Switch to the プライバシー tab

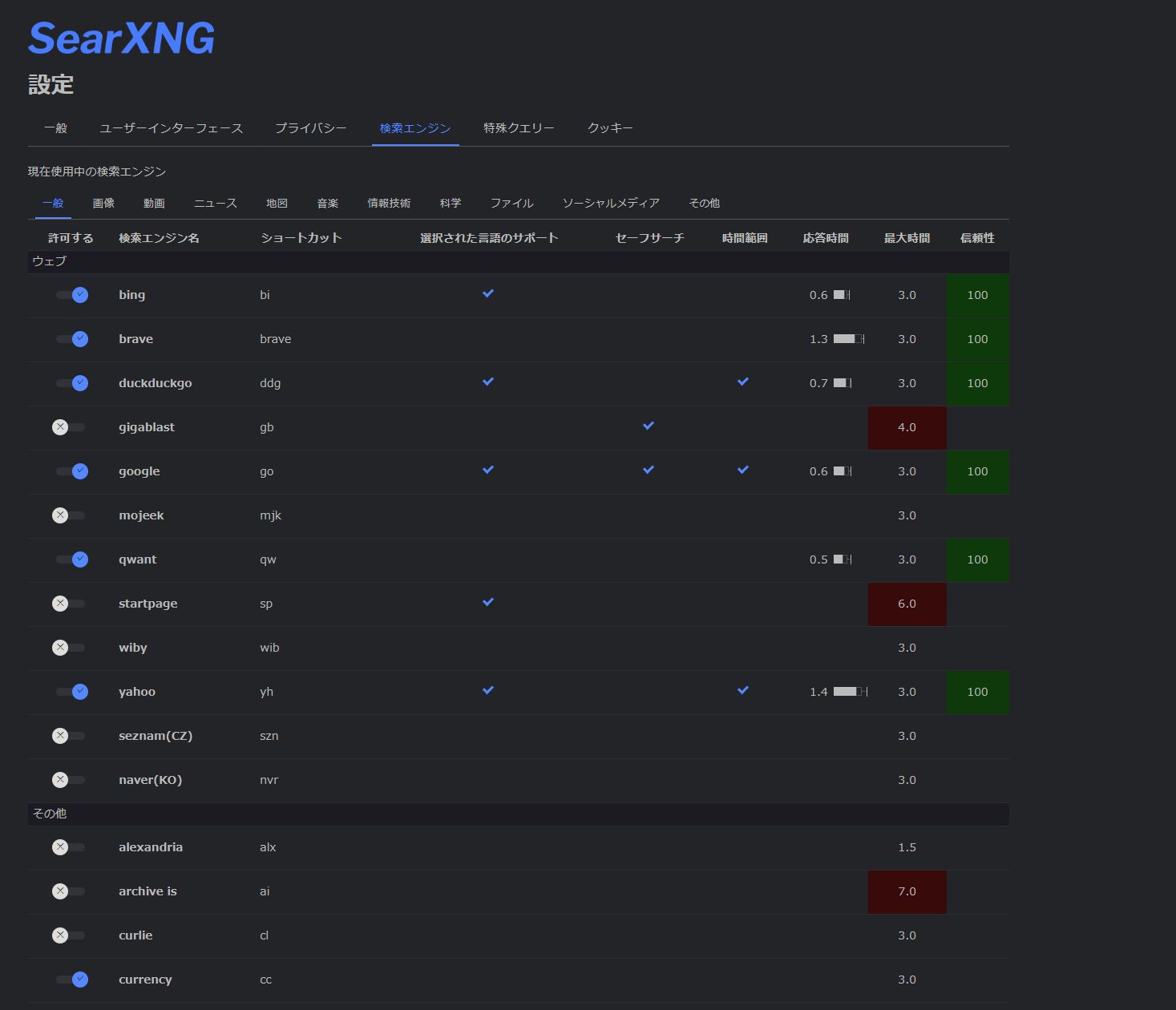pyautogui.click(x=310, y=128)
